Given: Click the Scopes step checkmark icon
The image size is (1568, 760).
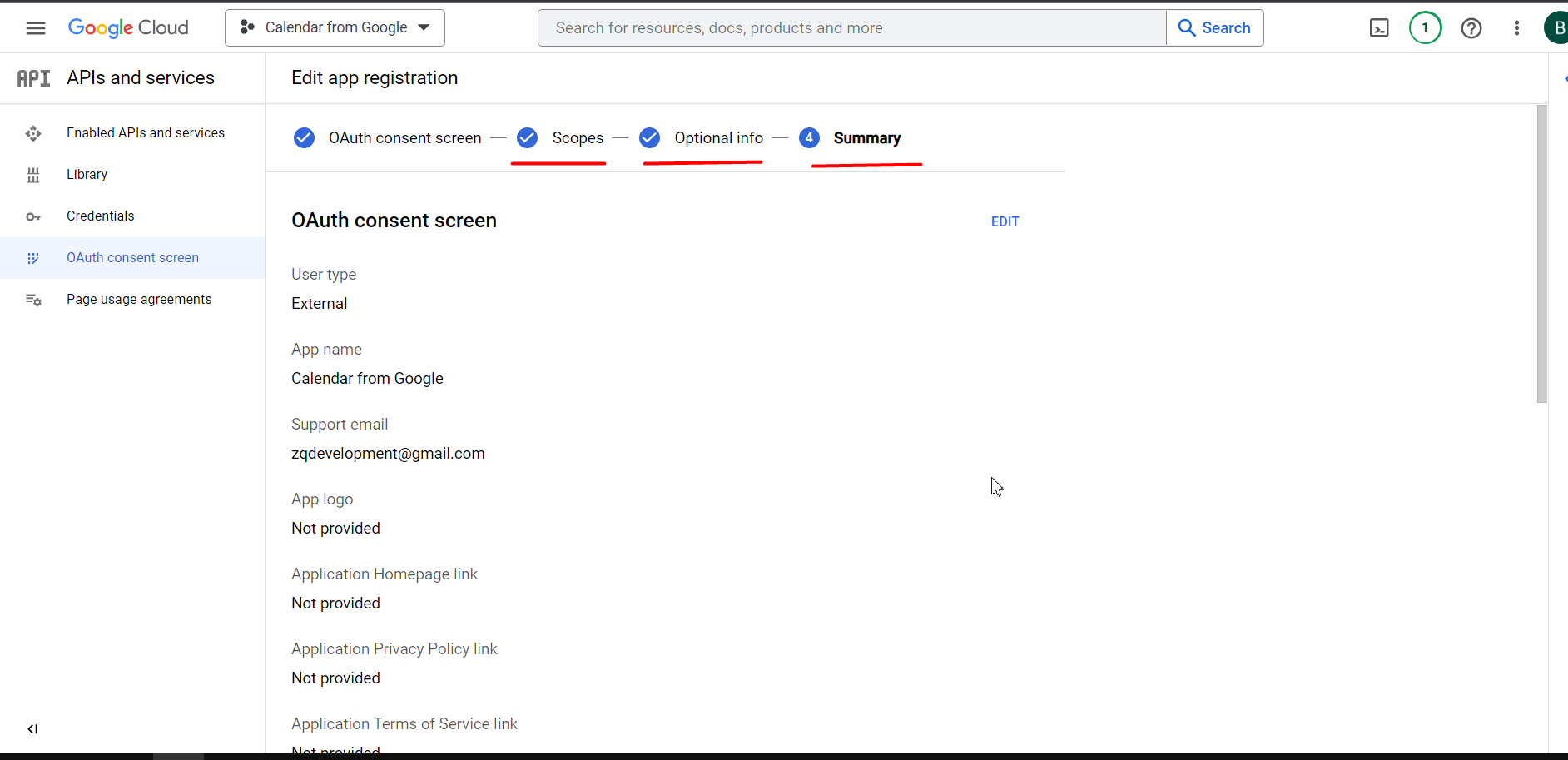Looking at the screenshot, I should click(x=527, y=138).
